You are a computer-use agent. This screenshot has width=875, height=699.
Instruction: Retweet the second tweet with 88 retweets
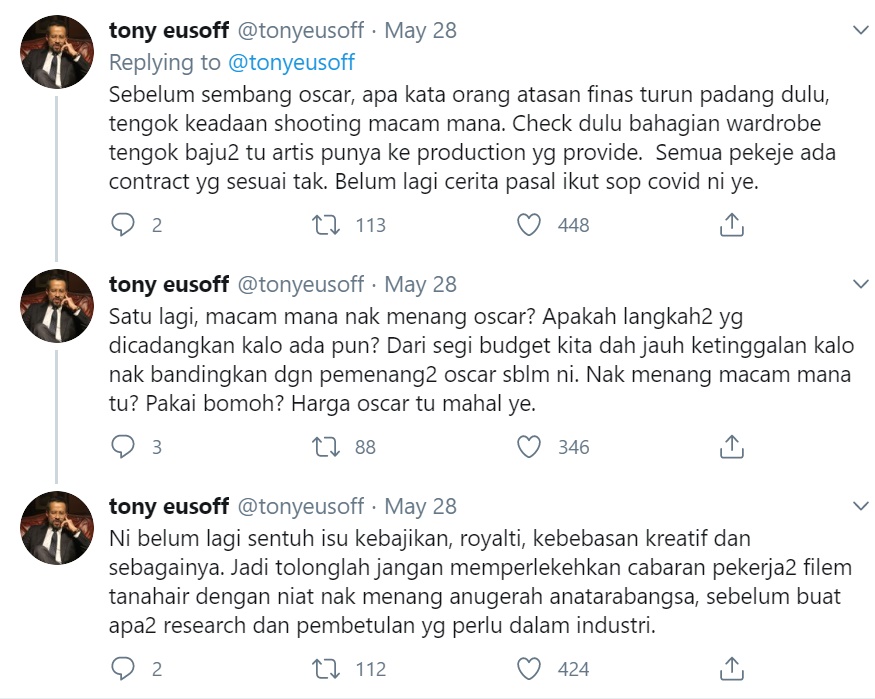(x=326, y=447)
